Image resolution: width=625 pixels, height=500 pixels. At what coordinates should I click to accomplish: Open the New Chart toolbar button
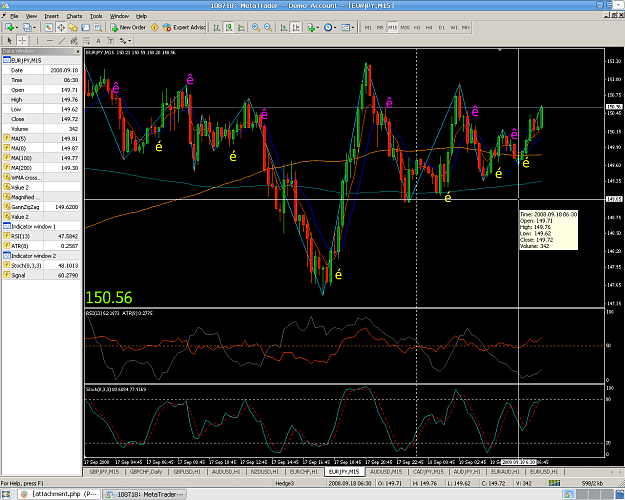[9, 27]
